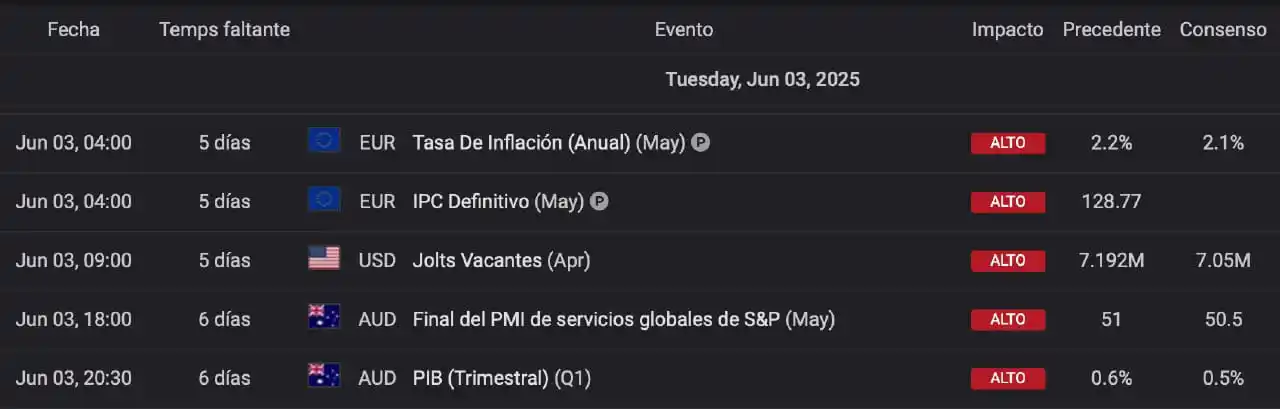Click the EU flag beside IPC Definitivo
The width and height of the screenshot is (1280, 409).
click(x=324, y=200)
